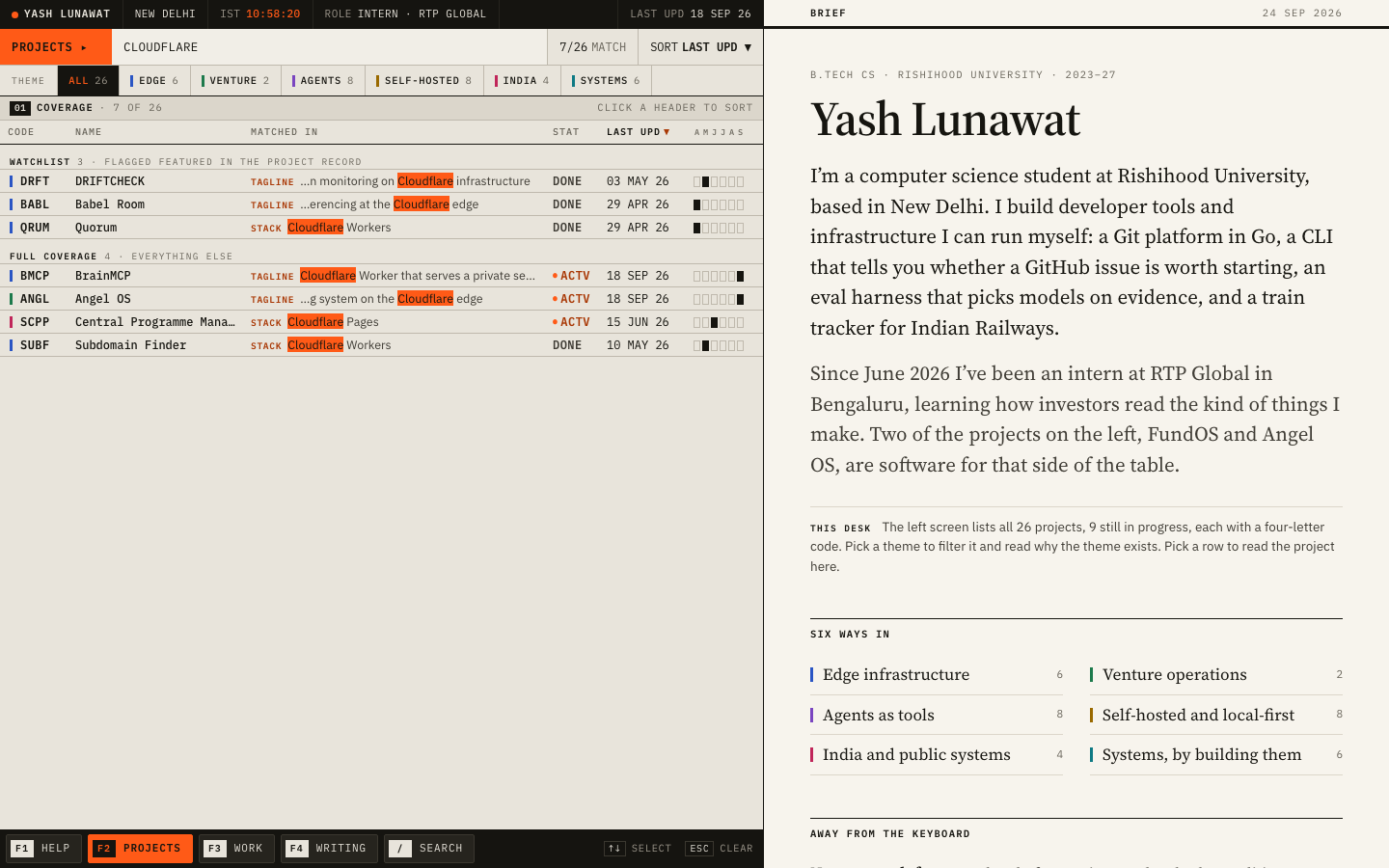Click the date 15 JUN 26
Viewport: 1389px width, 868px height.
[638, 322]
